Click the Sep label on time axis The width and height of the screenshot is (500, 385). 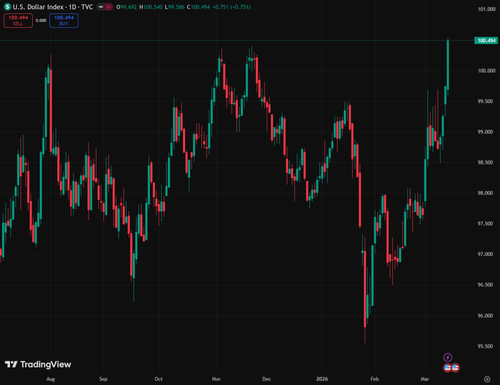[x=103, y=379]
